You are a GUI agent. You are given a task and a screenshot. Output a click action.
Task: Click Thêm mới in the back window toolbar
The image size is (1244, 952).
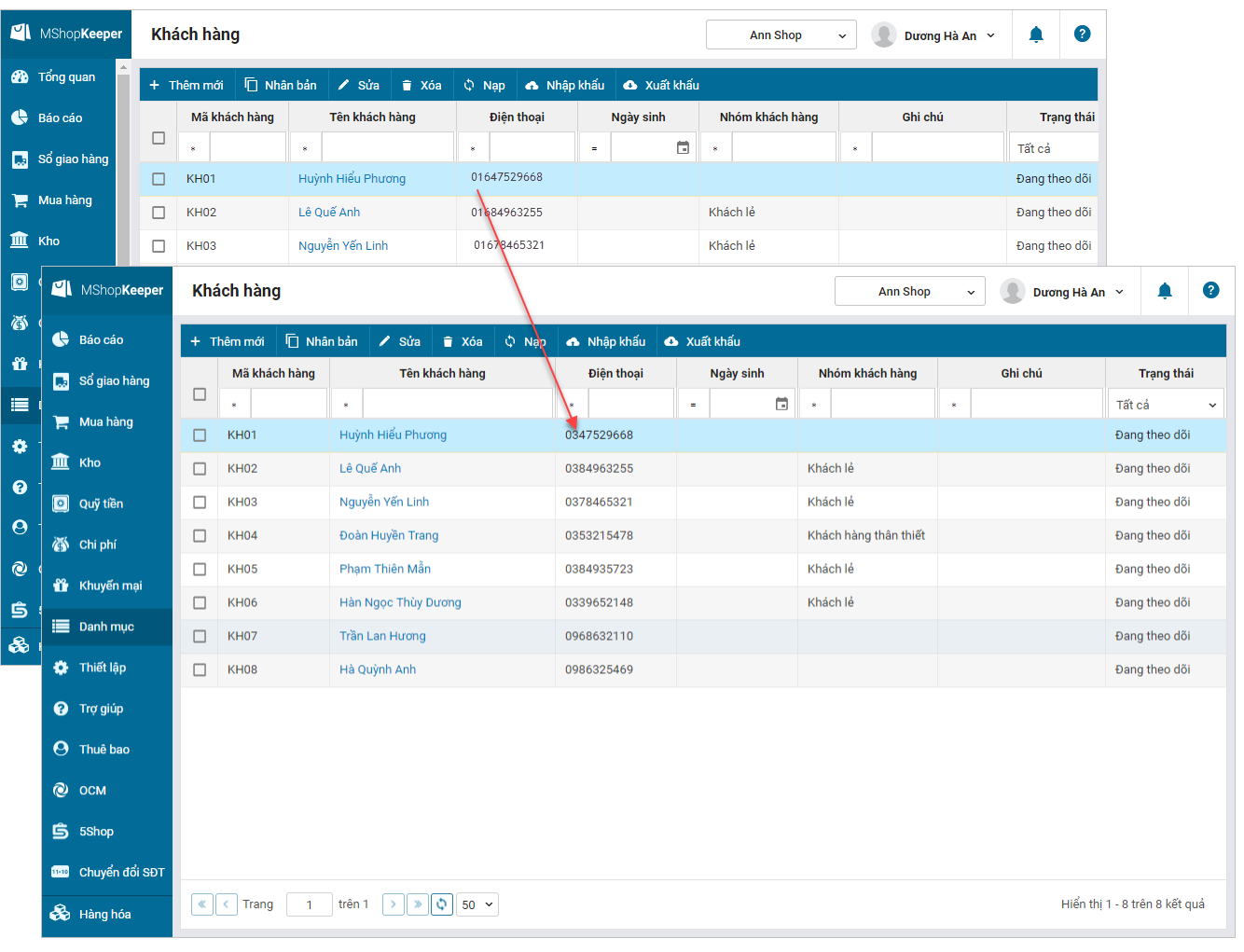[187, 85]
